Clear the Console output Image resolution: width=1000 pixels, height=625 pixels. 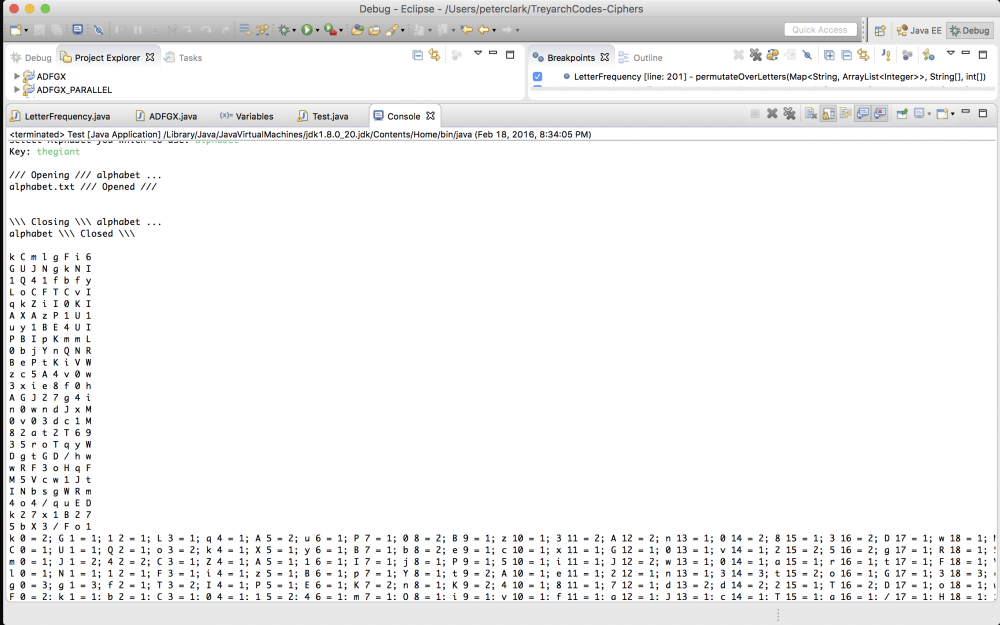tap(811, 114)
